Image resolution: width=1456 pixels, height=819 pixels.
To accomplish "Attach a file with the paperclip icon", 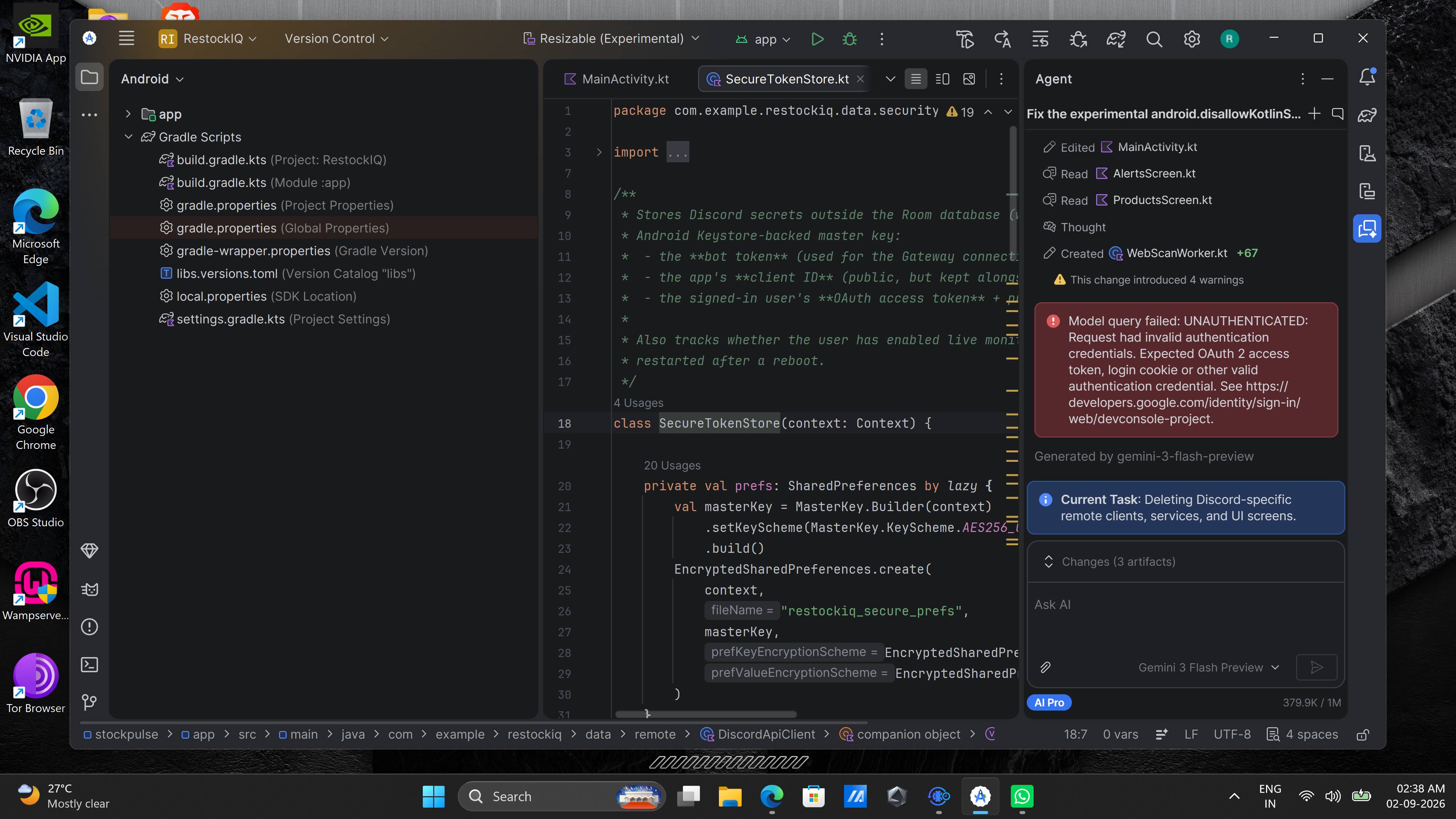I will coord(1046,667).
